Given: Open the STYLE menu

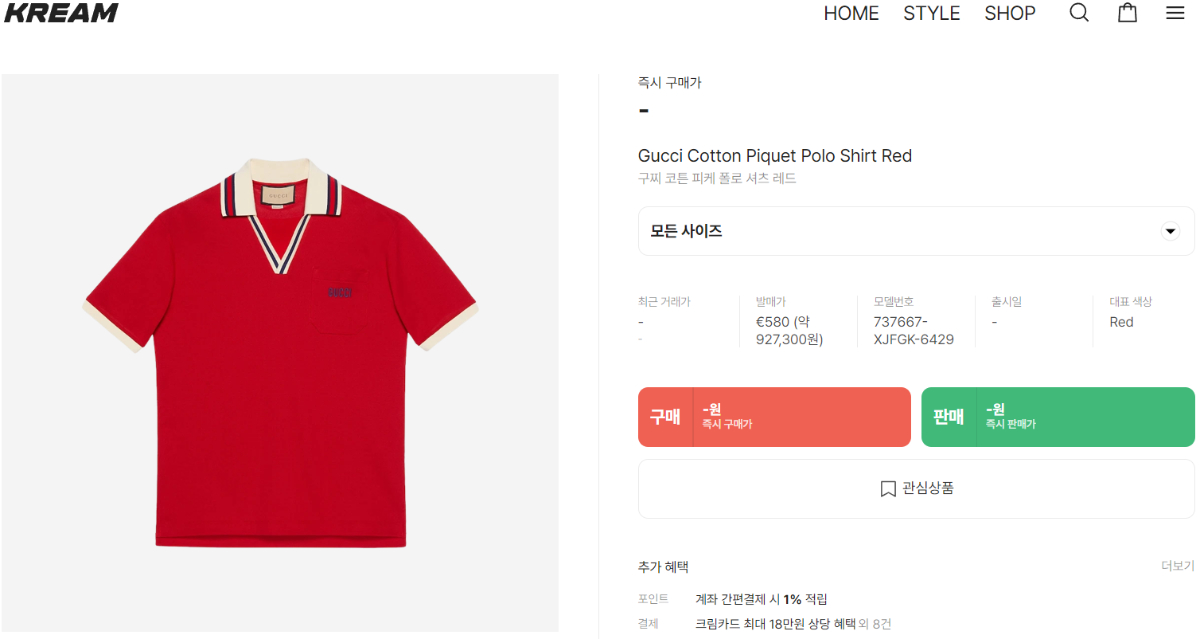Looking at the screenshot, I should pyautogui.click(x=931, y=13).
